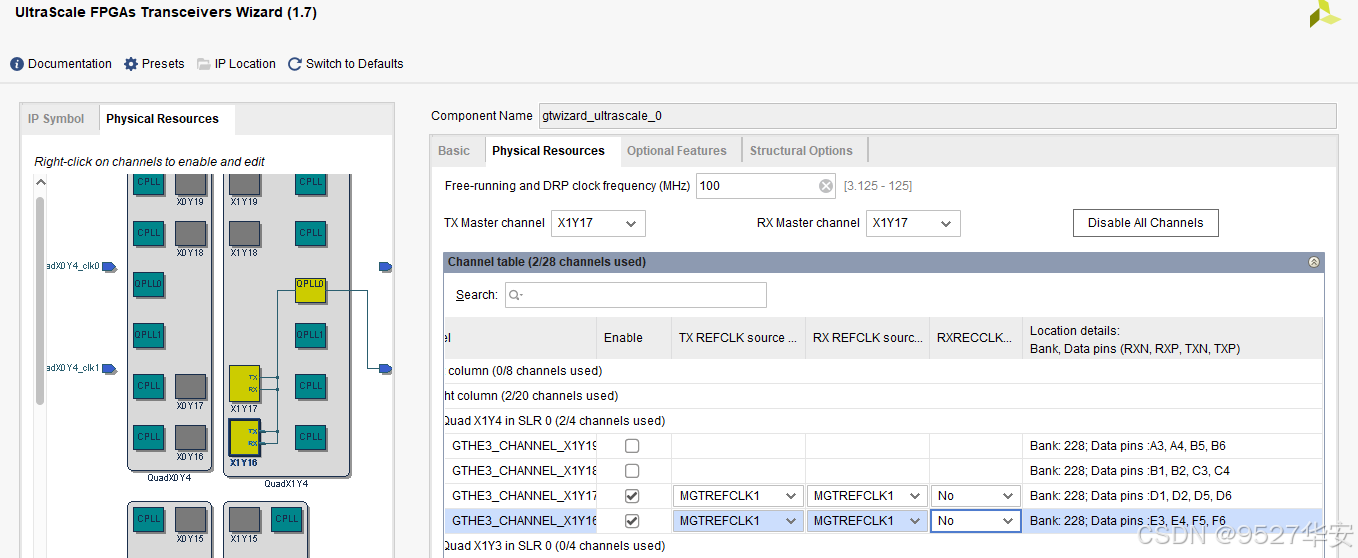Click the channel table Search field
1358x558 pixels.
[636, 295]
